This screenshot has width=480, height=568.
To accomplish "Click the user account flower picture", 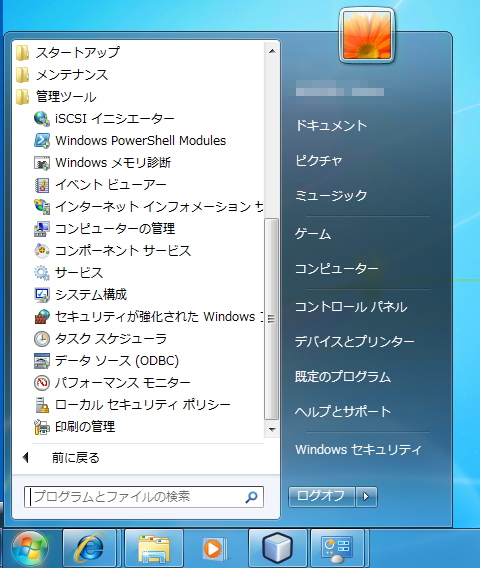I will pos(367,35).
